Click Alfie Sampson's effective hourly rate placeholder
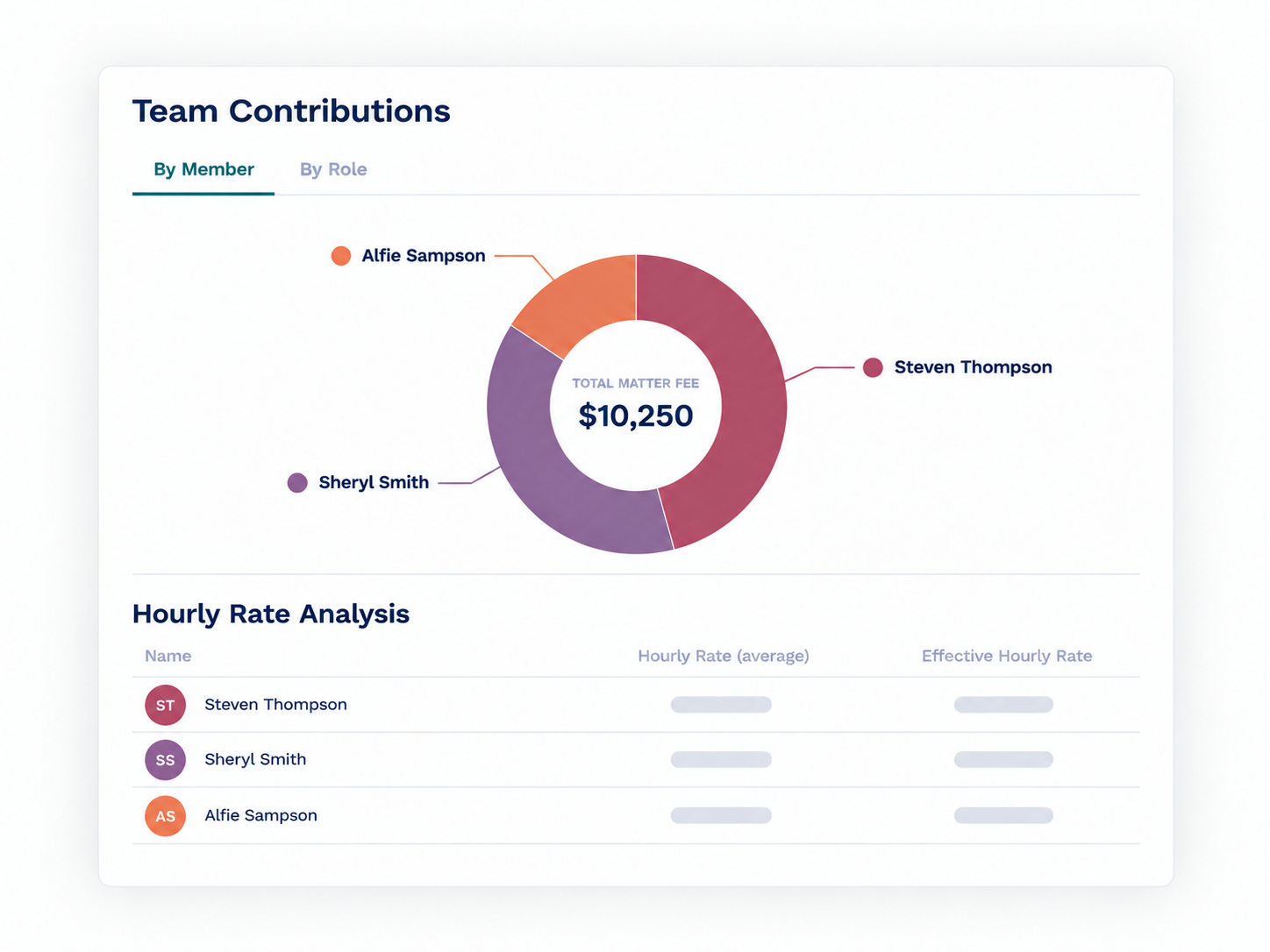1270x952 pixels. 1003,816
